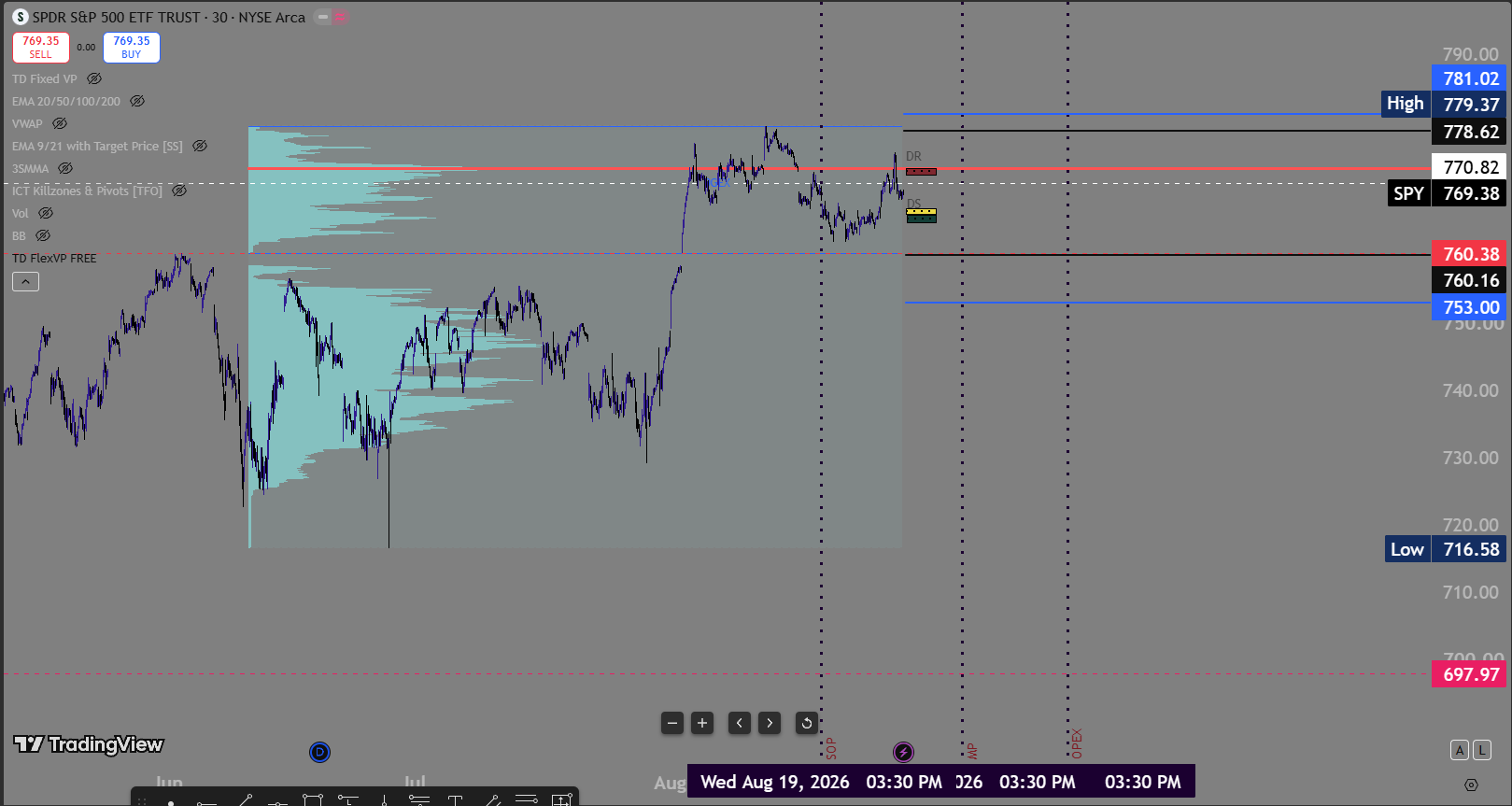Zoom out the chart

coord(672,723)
